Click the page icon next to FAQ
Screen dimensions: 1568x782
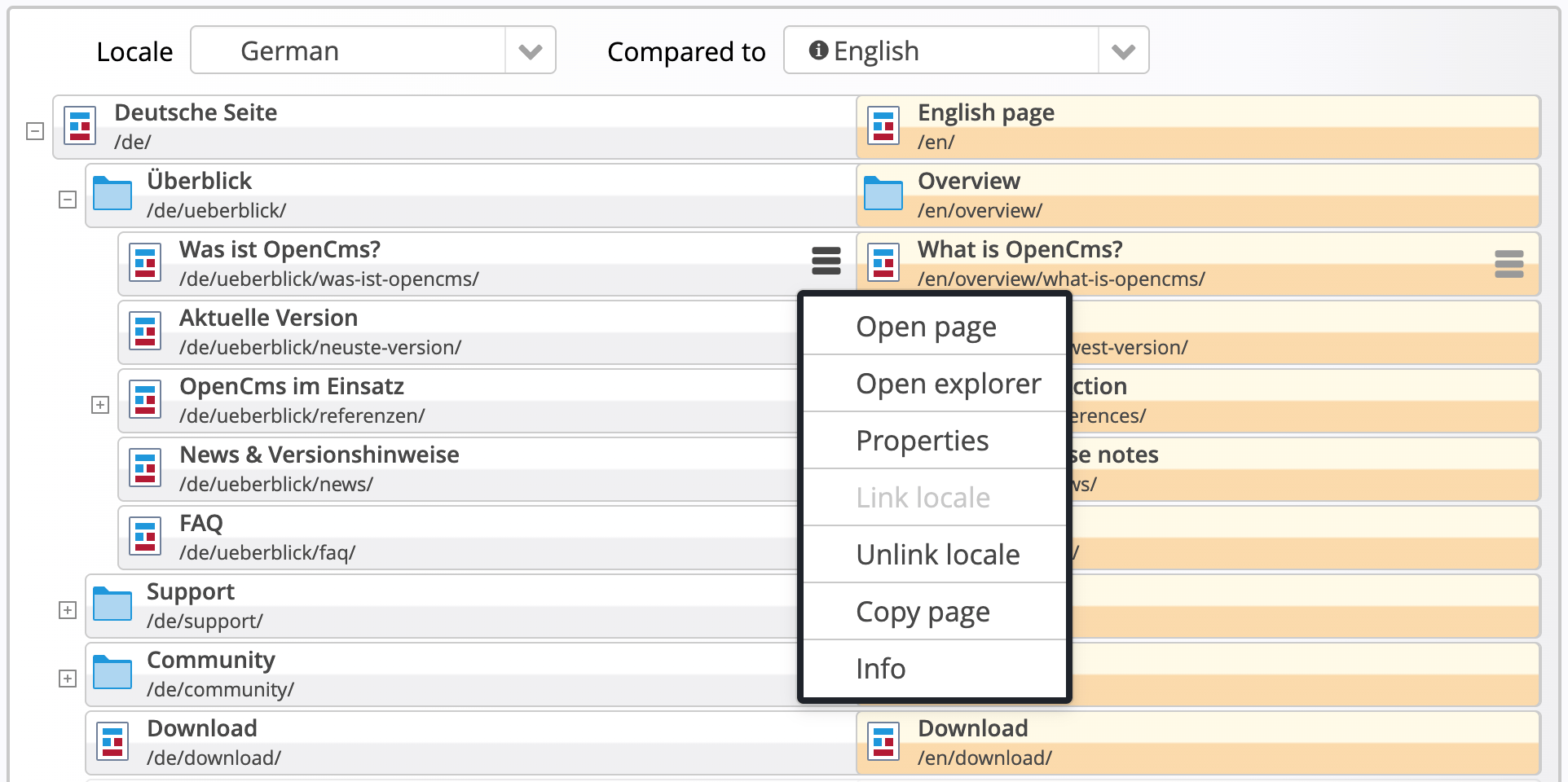point(146,536)
